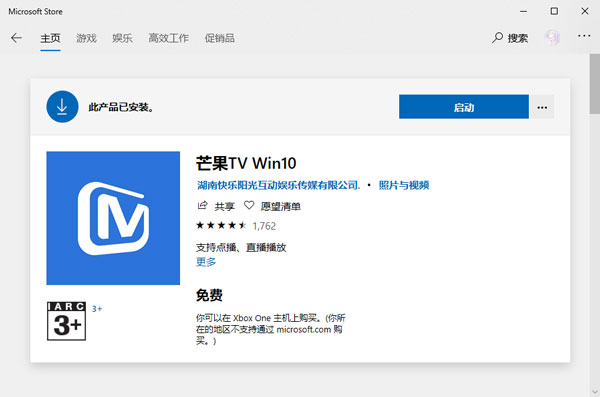
Task: Close the Microsoft Store window
Action: 585,11
